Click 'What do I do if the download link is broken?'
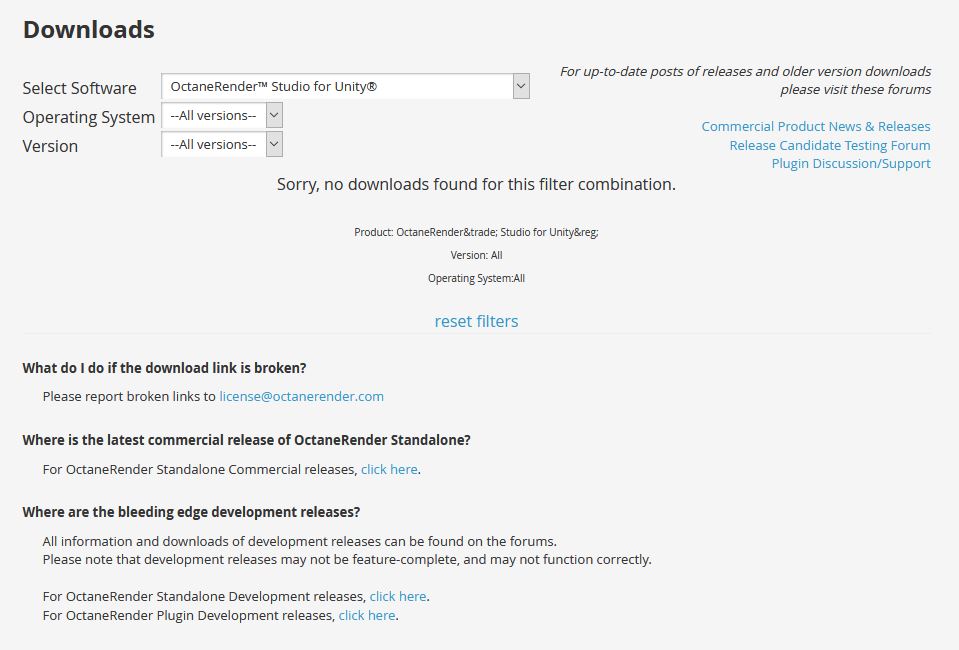Image resolution: width=959 pixels, height=650 pixels. click(x=165, y=368)
